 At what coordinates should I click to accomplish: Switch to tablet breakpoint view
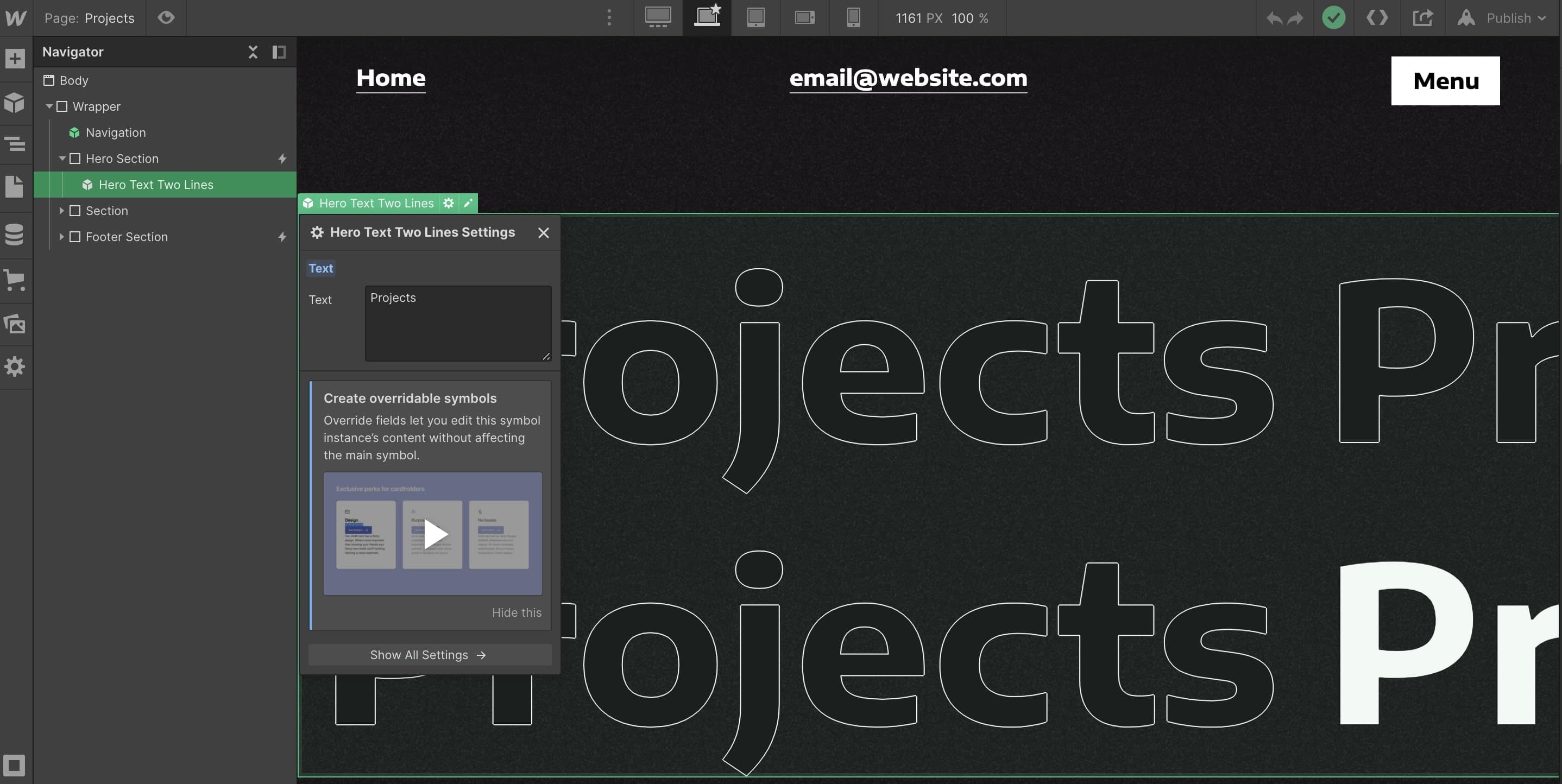pyautogui.click(x=755, y=17)
